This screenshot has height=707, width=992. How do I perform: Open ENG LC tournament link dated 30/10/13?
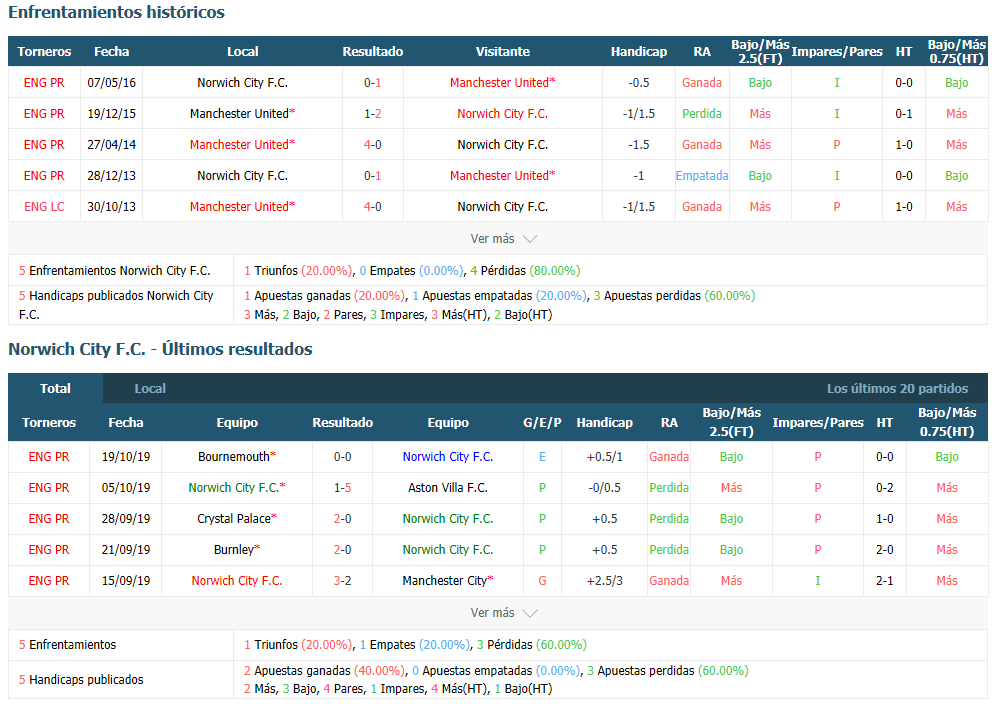tap(44, 207)
